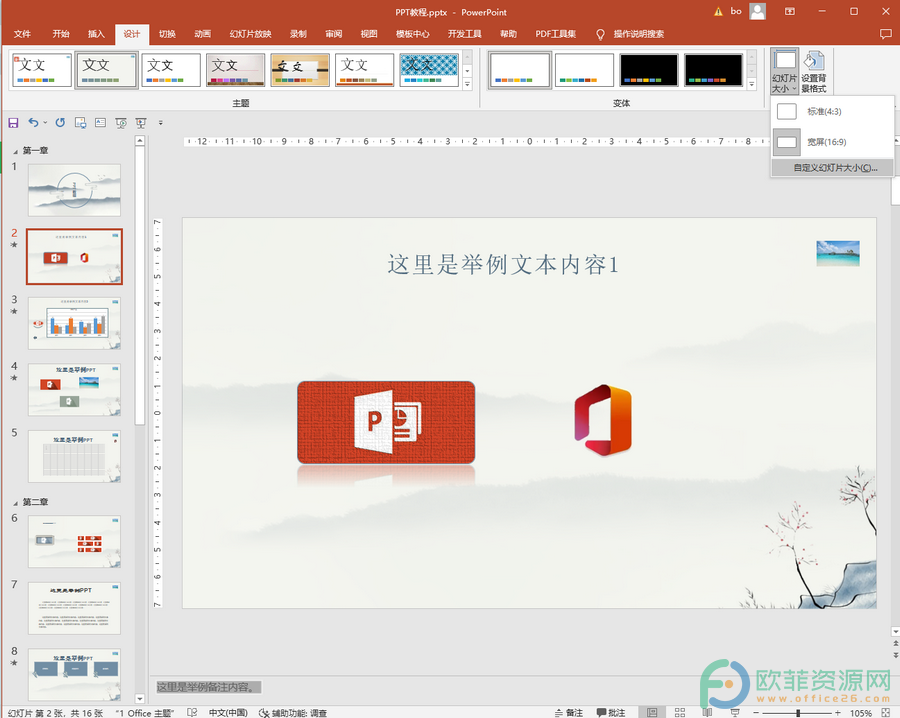Open the undo history dropdown arrow
This screenshot has height=718, width=900.
coord(45,122)
